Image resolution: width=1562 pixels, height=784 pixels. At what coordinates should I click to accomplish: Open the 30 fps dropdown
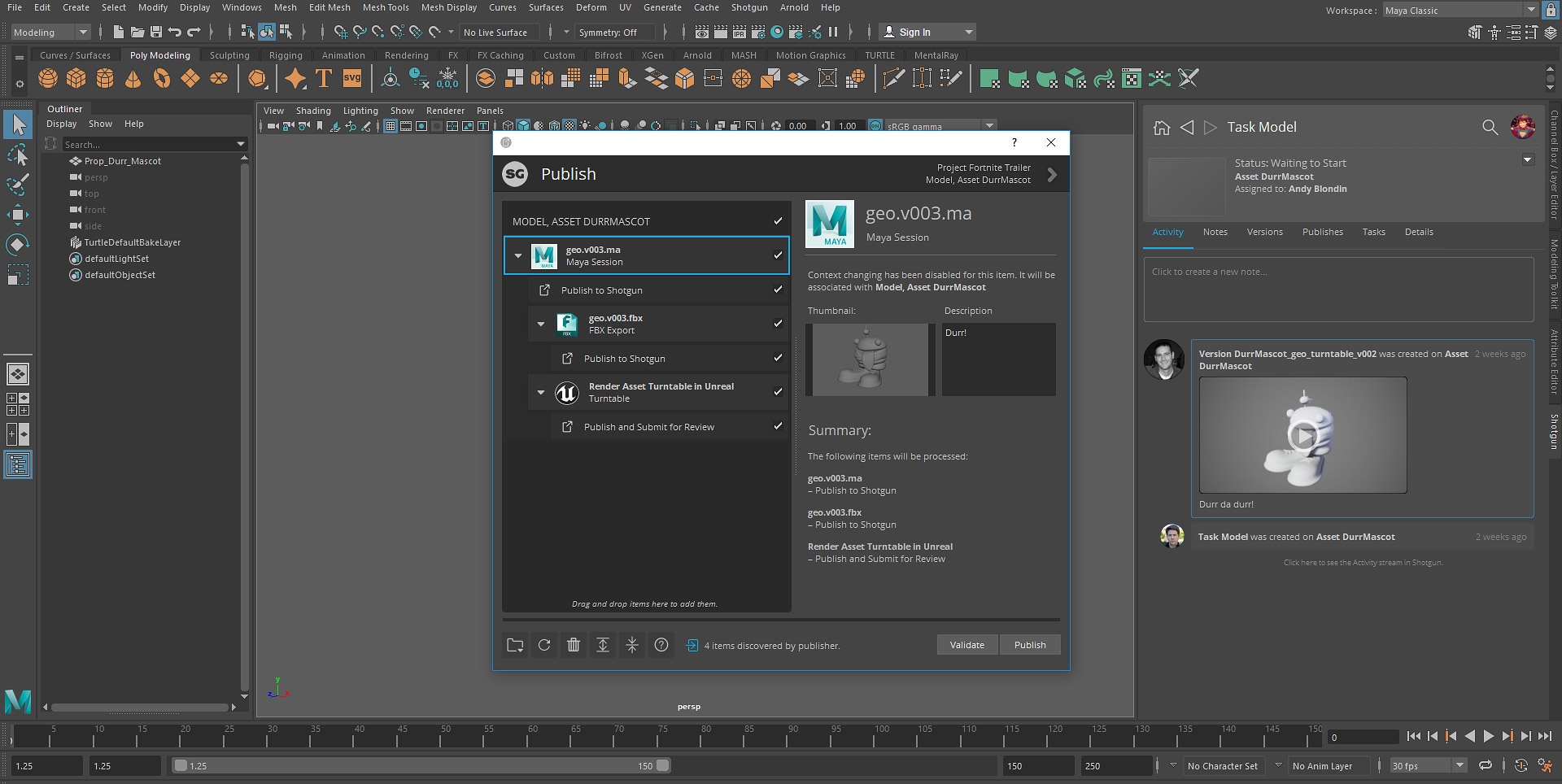[1428, 765]
